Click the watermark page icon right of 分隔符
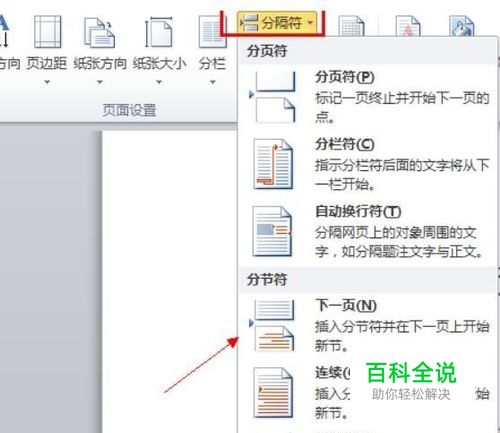The height and width of the screenshot is (433, 500). 407,27
